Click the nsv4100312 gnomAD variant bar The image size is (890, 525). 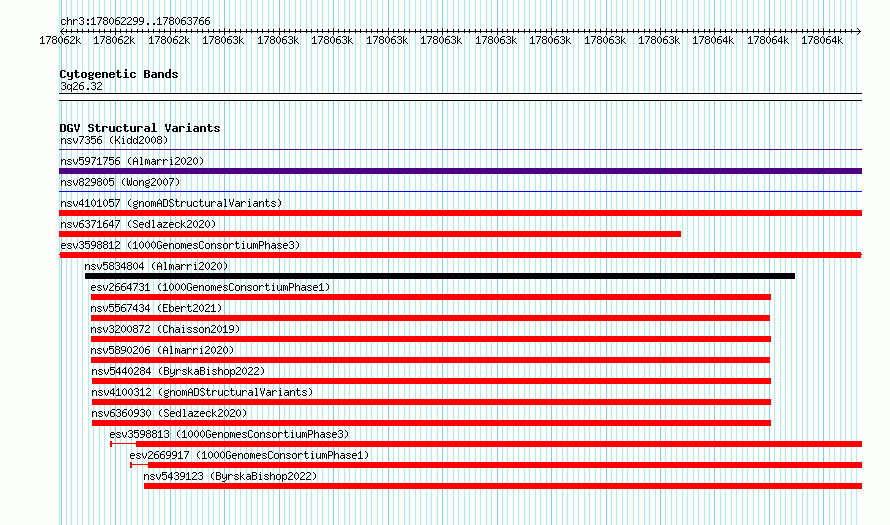tap(431, 402)
